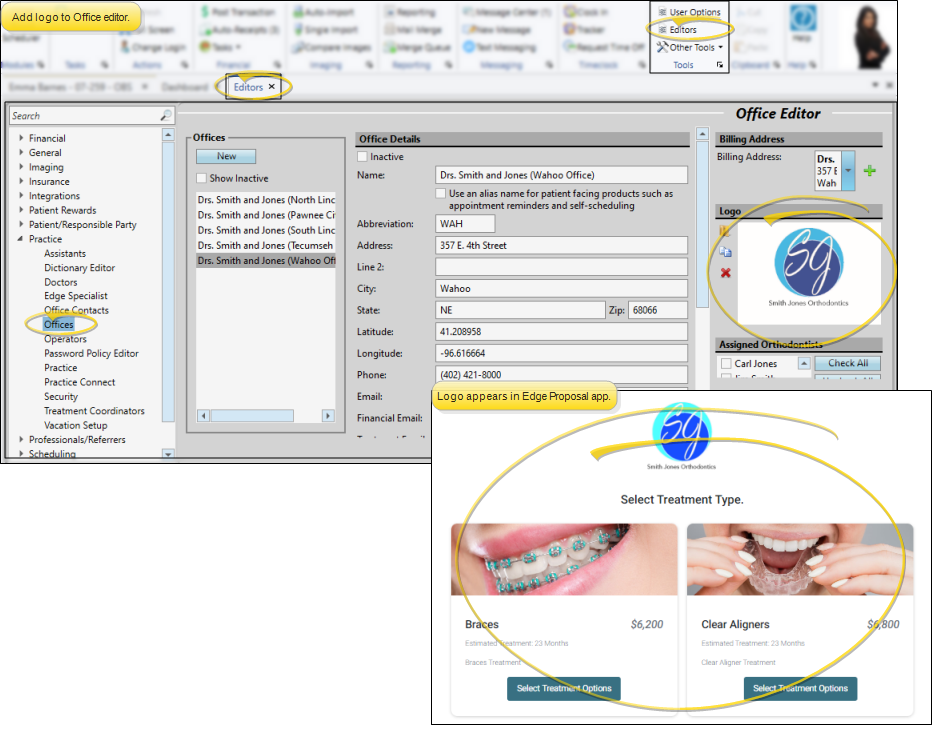Screen dimensions: 942x736
Task: Switch to the Editors tab
Action: [247, 87]
